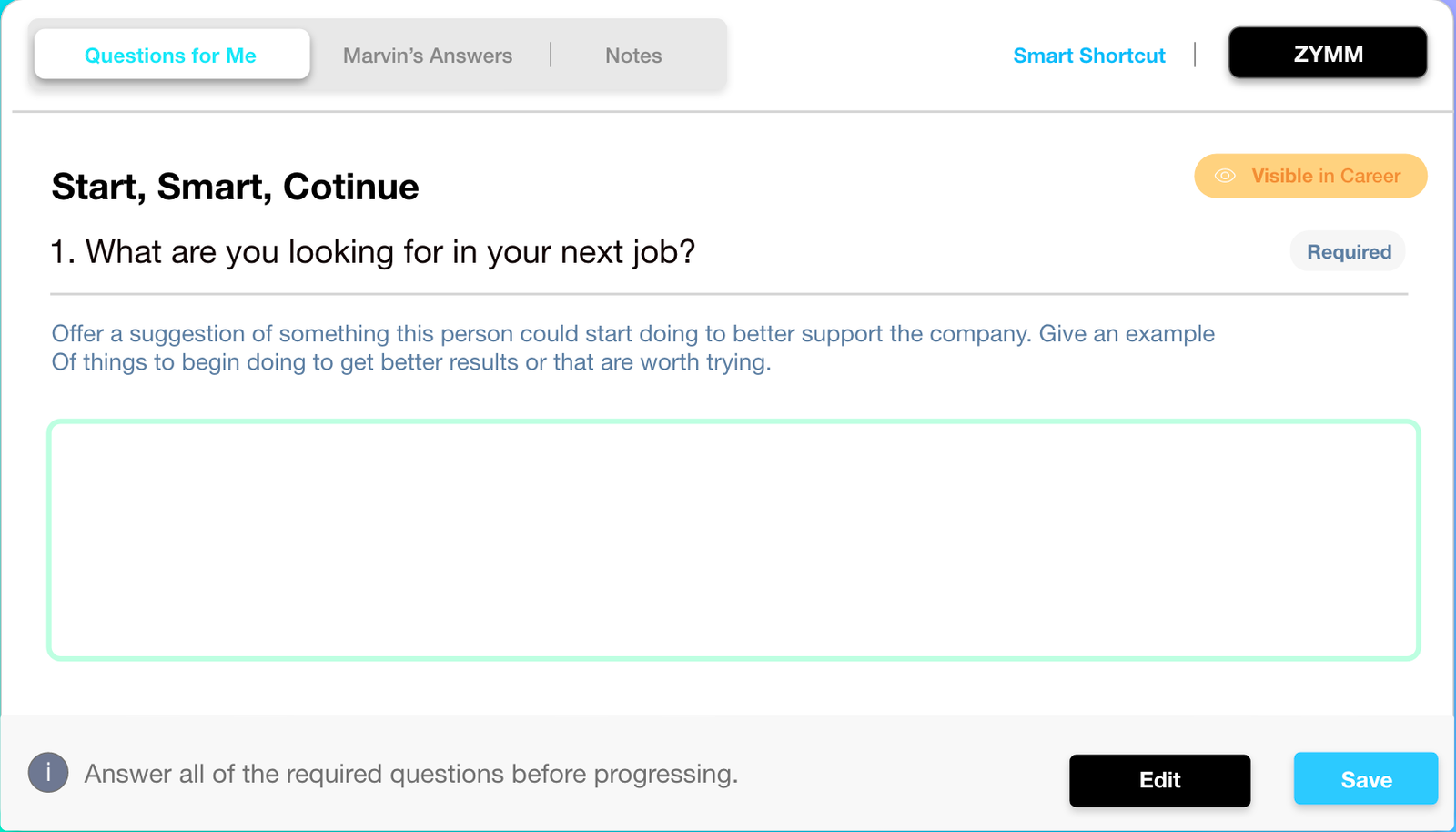The image size is (1456, 832).
Task: Select the question about your next job
Action: coord(389,252)
